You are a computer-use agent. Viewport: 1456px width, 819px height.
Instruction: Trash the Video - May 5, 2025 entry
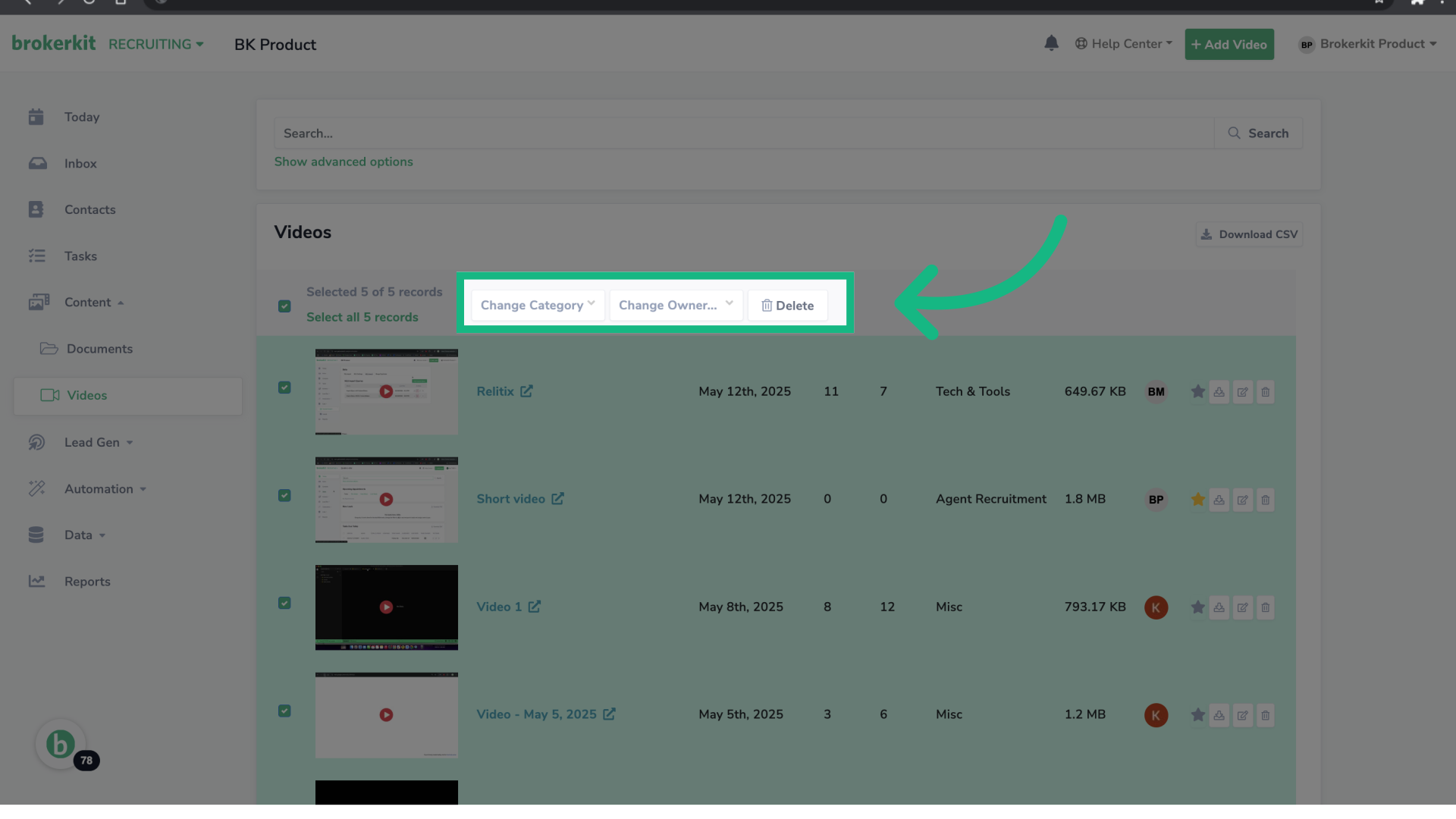point(1265,715)
